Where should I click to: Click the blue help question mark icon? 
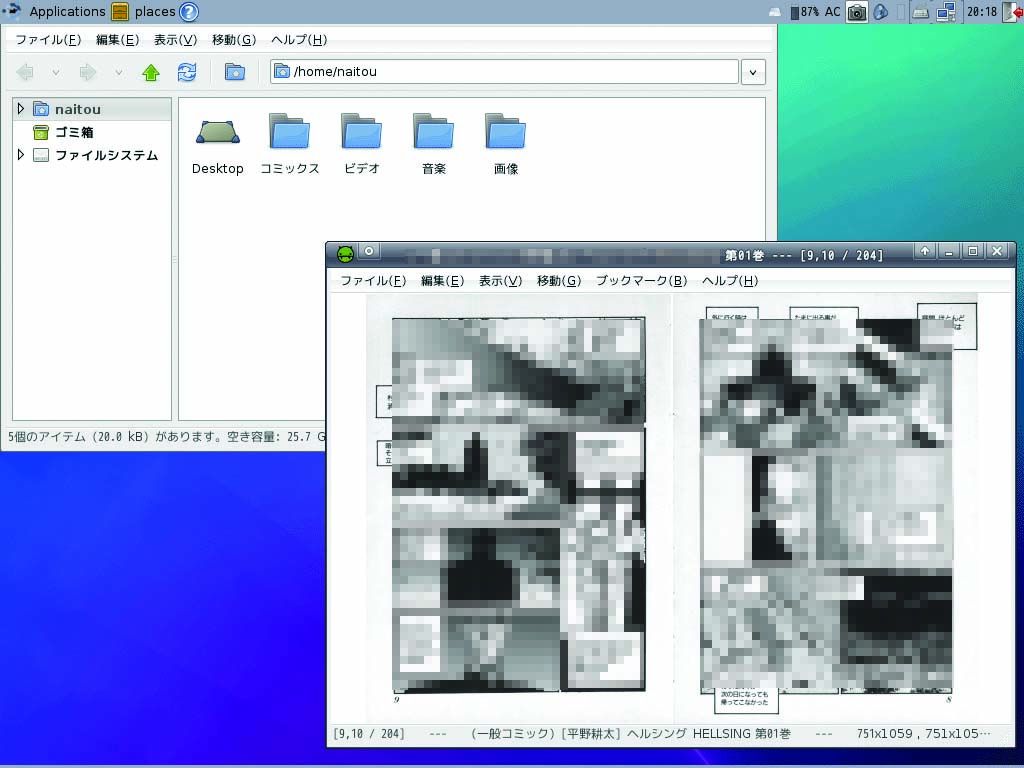pos(189,11)
